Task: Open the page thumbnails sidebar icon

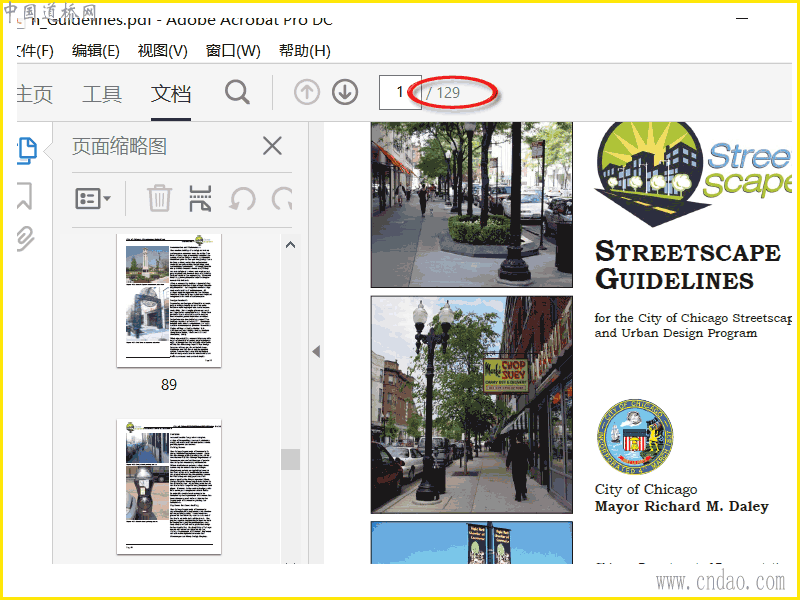Action: [x=27, y=151]
